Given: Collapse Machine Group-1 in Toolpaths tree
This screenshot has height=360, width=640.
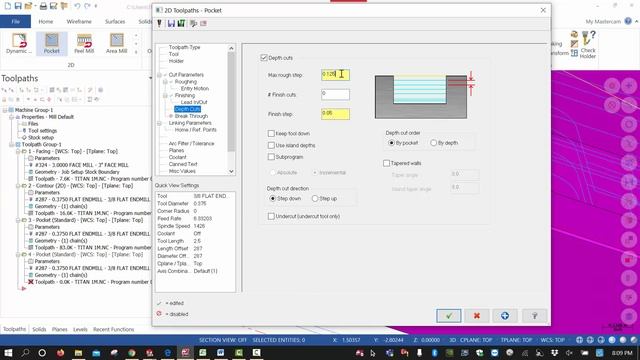Looking at the screenshot, I should point(5,110).
